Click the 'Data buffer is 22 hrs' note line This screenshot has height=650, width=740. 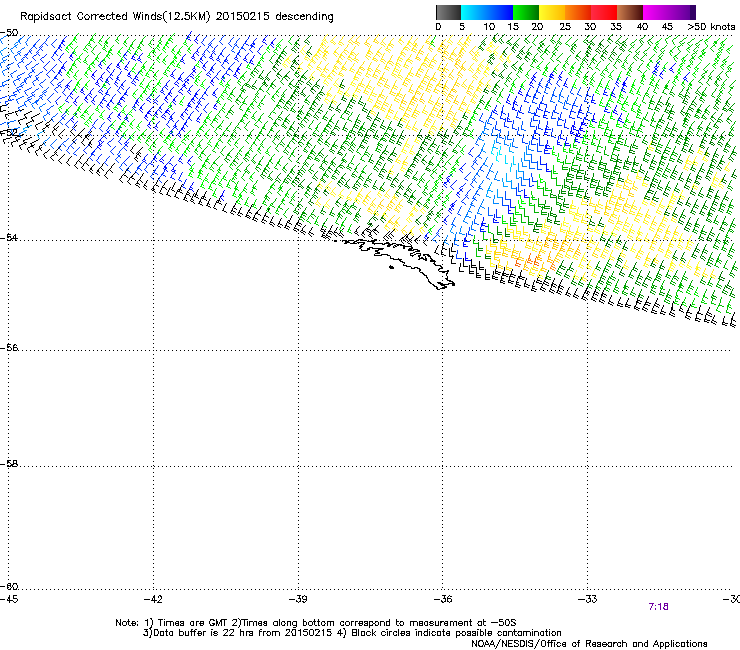point(352,633)
